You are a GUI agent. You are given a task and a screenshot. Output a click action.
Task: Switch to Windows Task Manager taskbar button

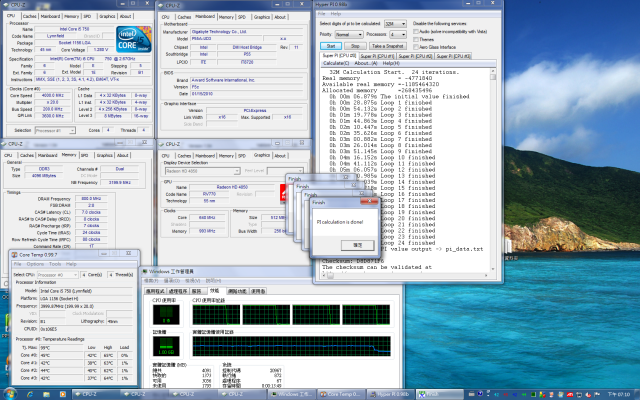(x=291, y=394)
